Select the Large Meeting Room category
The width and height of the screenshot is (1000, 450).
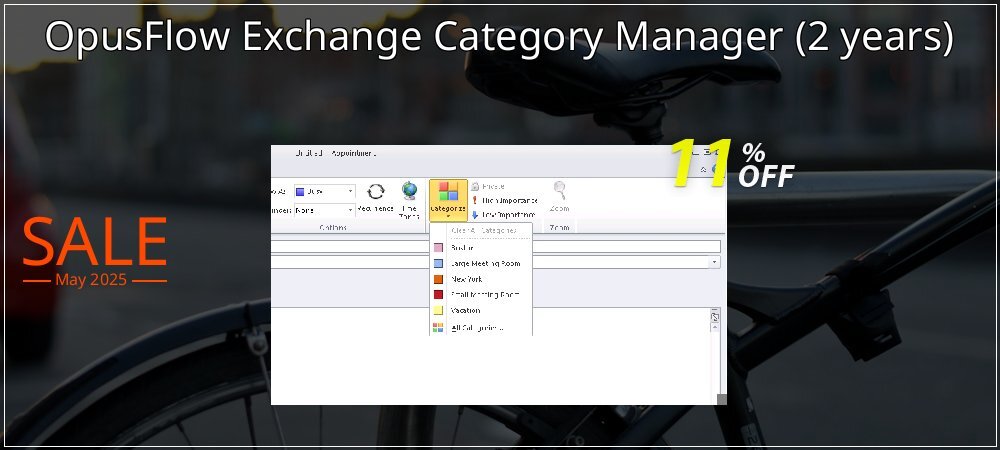tap(482, 263)
